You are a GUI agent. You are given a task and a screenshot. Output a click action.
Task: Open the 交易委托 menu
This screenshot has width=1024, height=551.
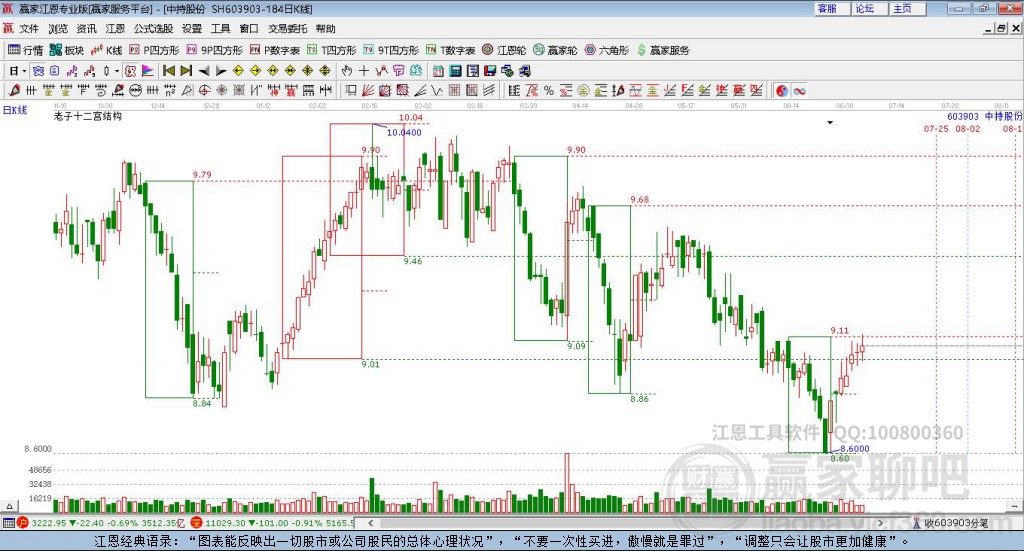point(287,29)
